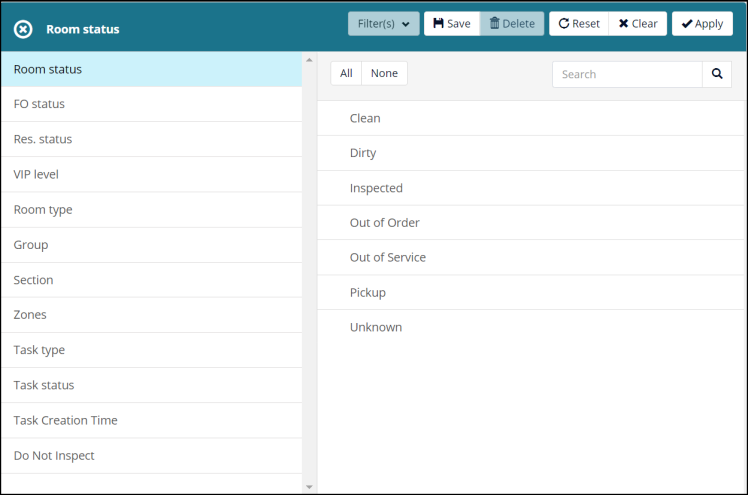Select All room status options
This screenshot has width=748, height=495.
346,73
